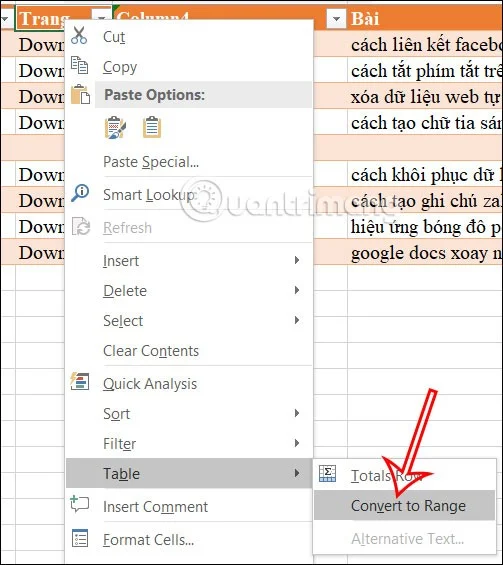
Task: Click the Copy pages icon
Action: (x=79, y=66)
